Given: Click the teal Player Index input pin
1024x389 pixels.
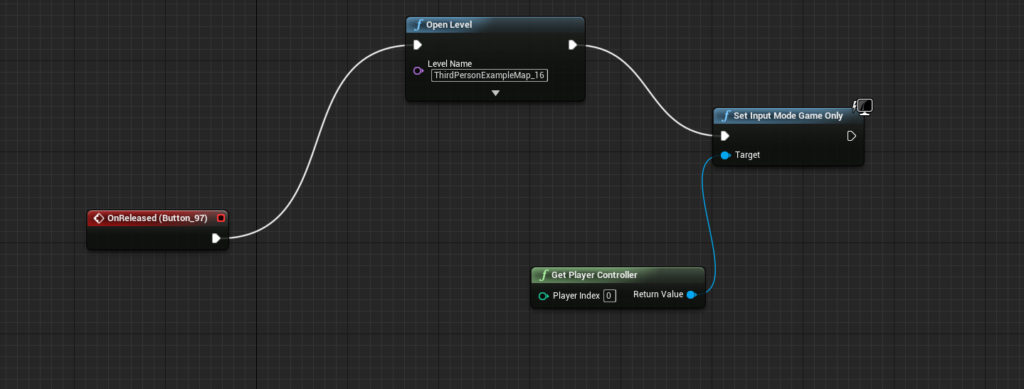Looking at the screenshot, I should click(x=543, y=296).
